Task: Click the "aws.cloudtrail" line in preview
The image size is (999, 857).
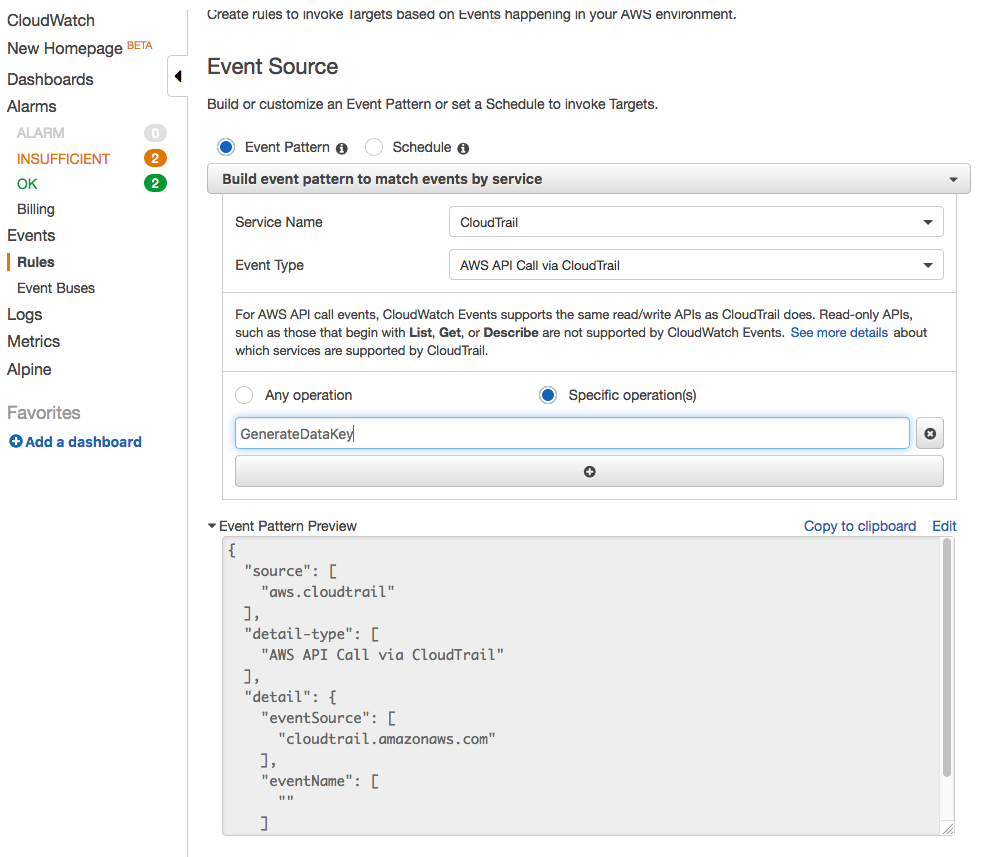Action: (327, 592)
